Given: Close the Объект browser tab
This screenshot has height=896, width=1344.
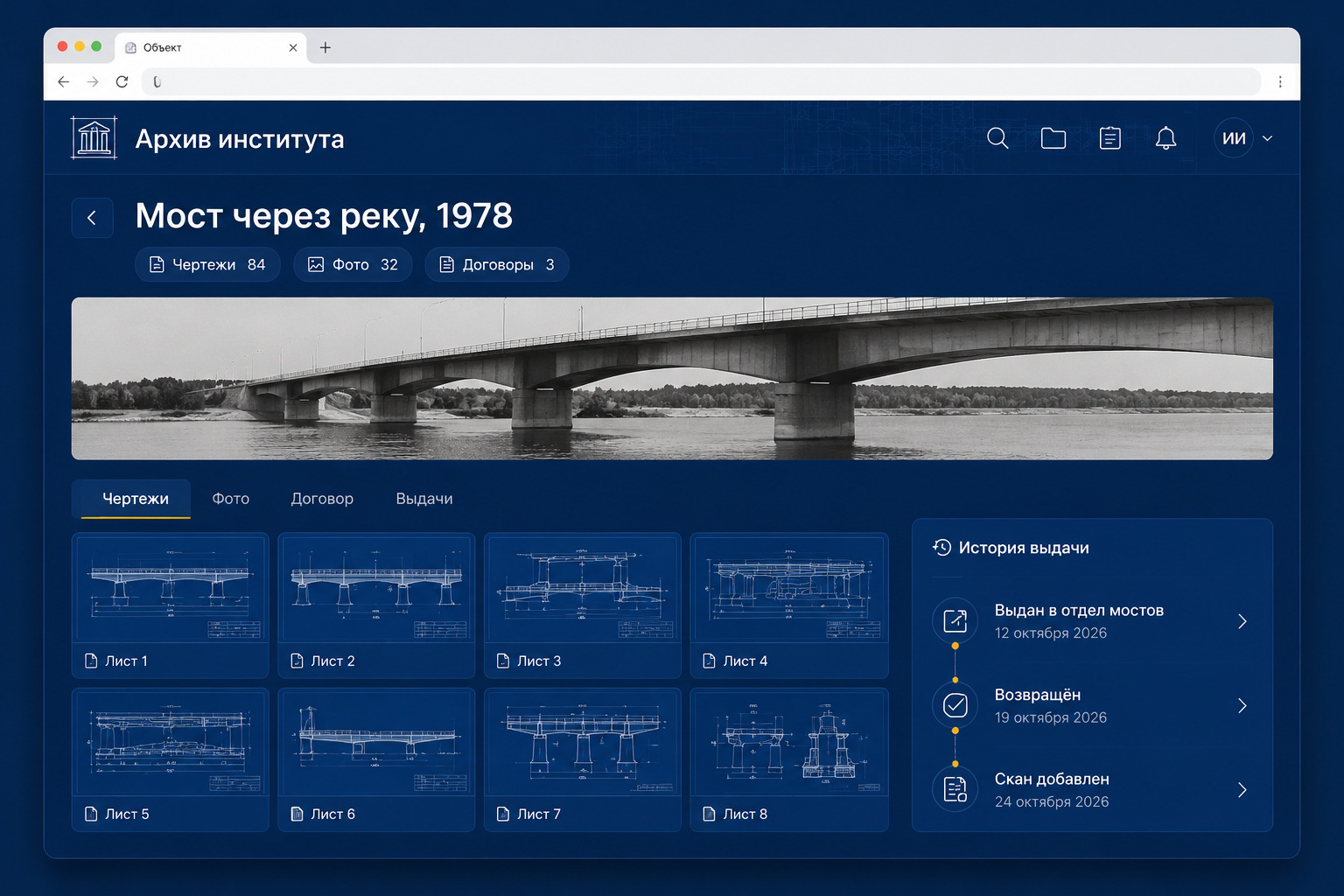Looking at the screenshot, I should [x=293, y=48].
